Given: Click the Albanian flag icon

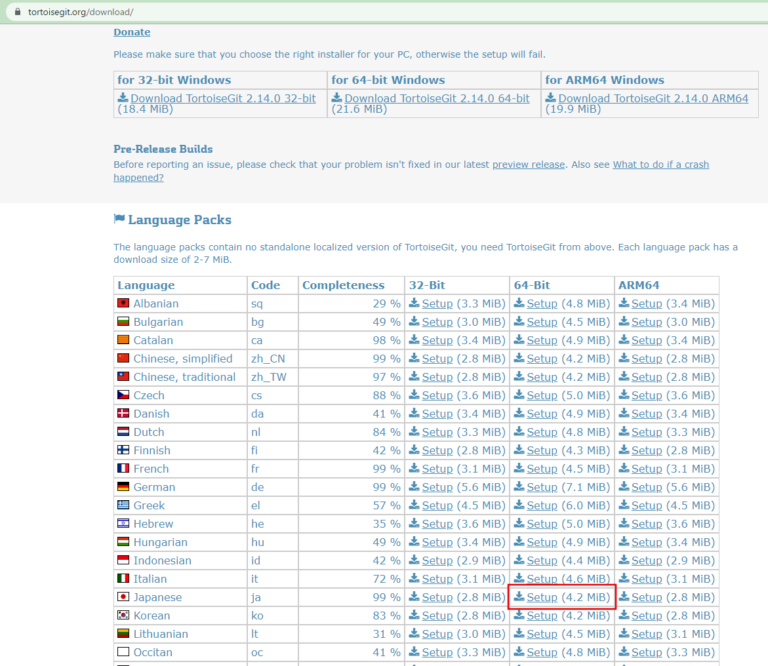Looking at the screenshot, I should pyautogui.click(x=123, y=303).
